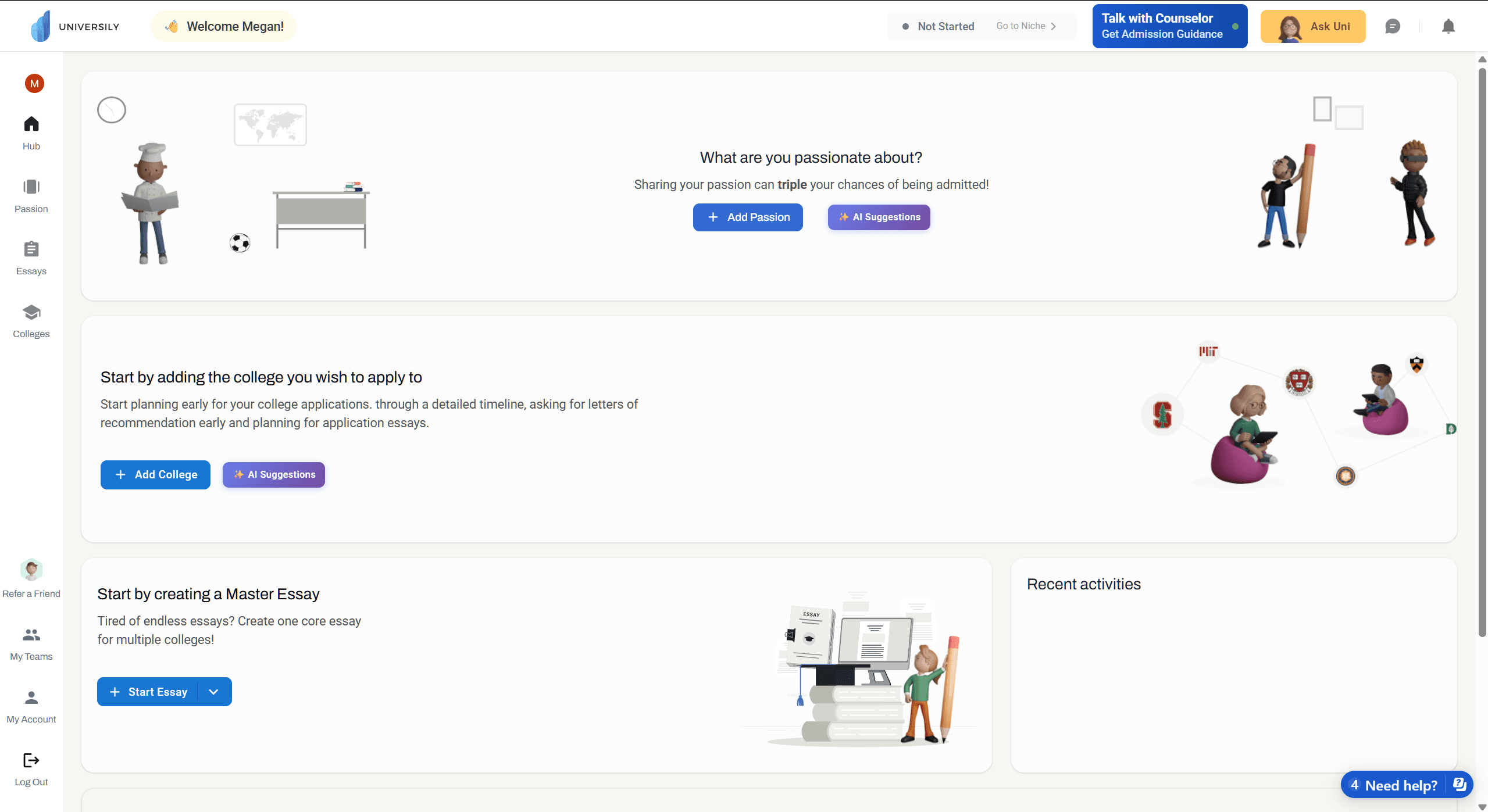Open the Not Started status indicator
This screenshot has width=1488, height=812.
point(939,27)
